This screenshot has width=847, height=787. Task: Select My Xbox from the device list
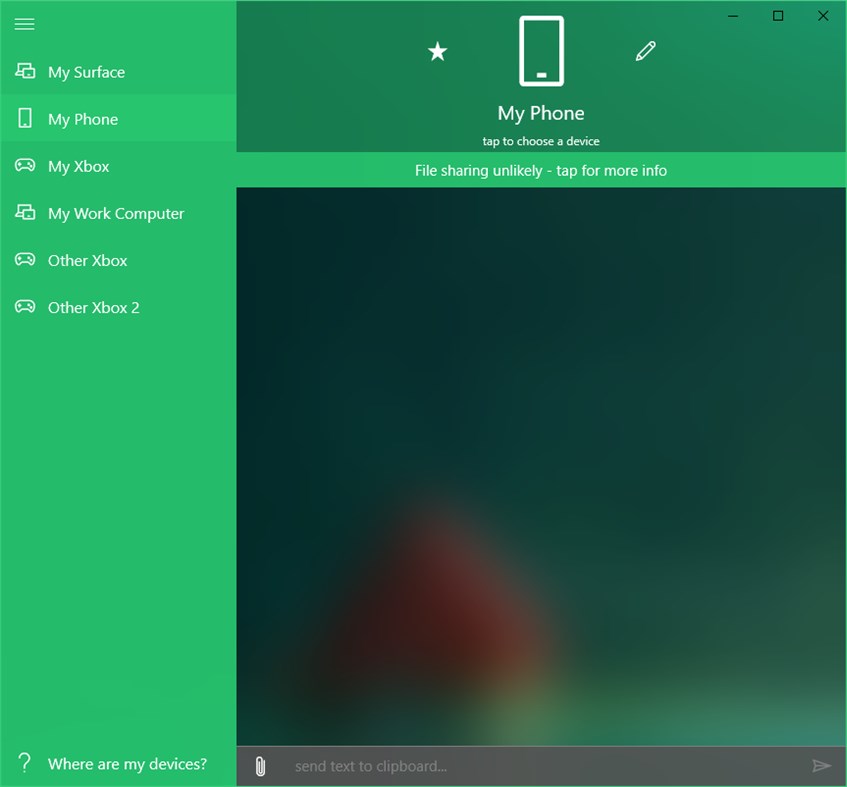[78, 166]
